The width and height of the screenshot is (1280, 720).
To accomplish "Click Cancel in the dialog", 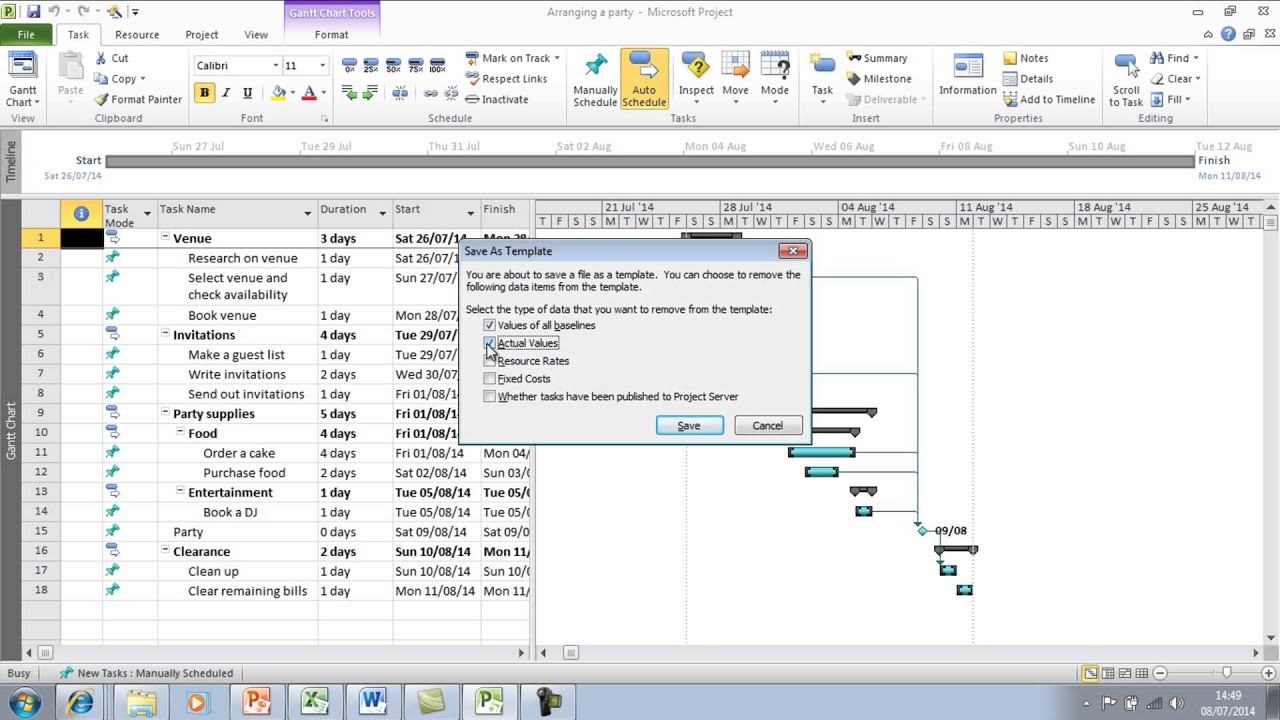I will click(767, 426).
